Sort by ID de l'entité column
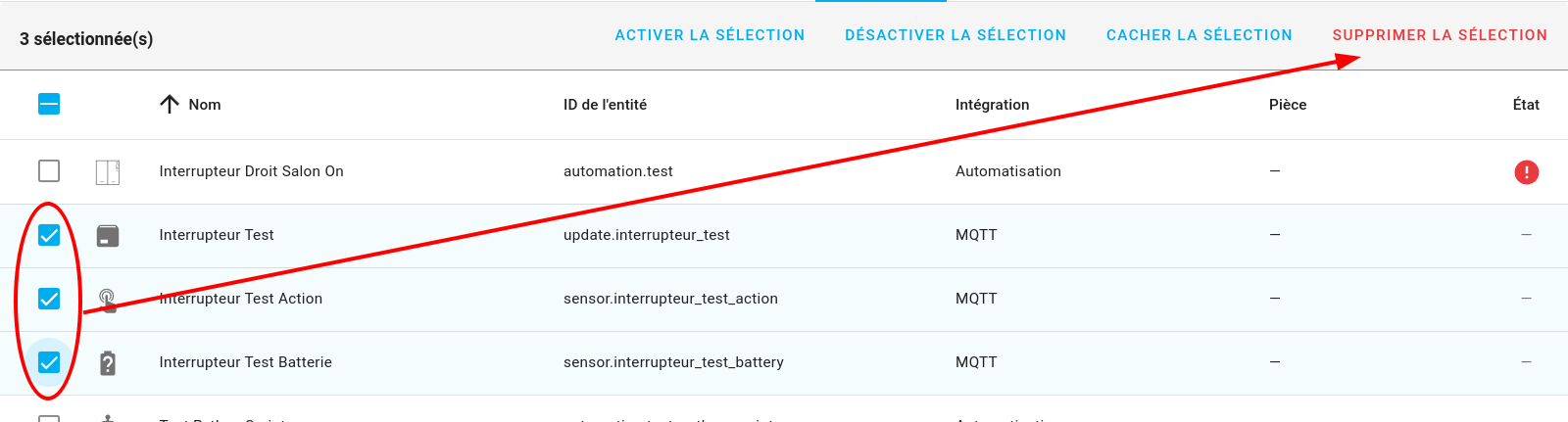1568x422 pixels. click(x=605, y=105)
